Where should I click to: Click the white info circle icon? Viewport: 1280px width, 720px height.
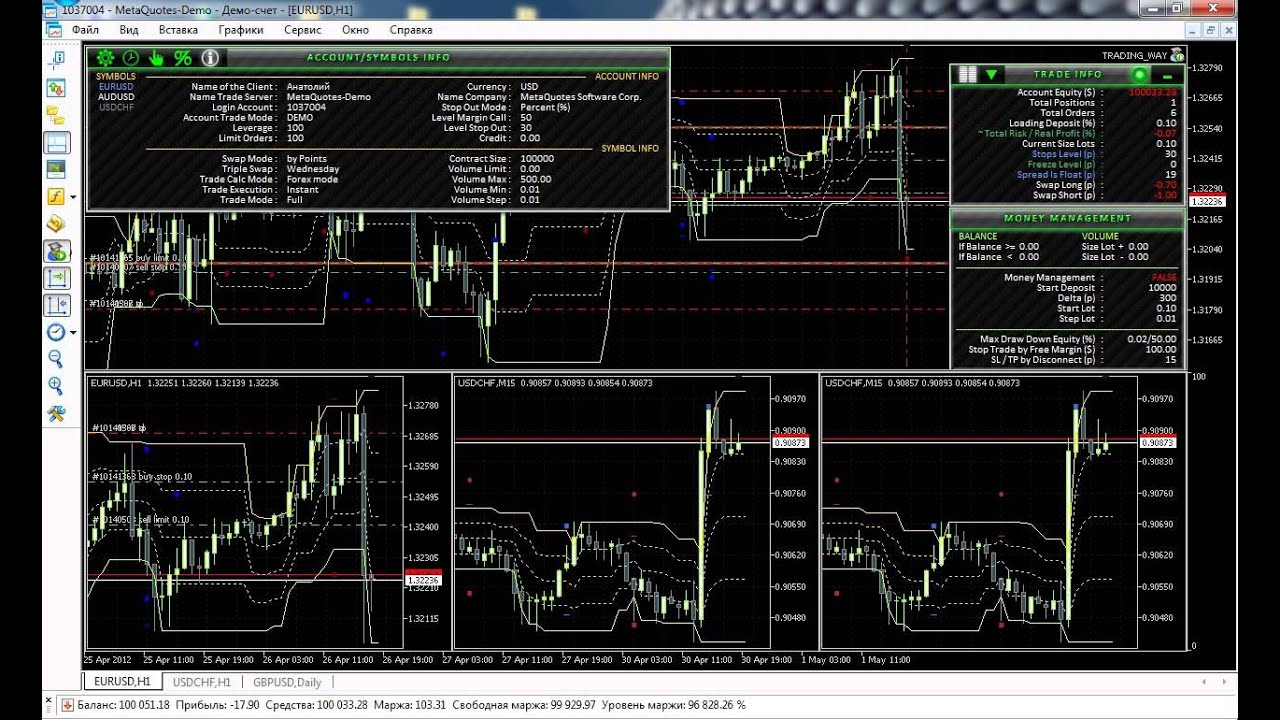click(210, 58)
